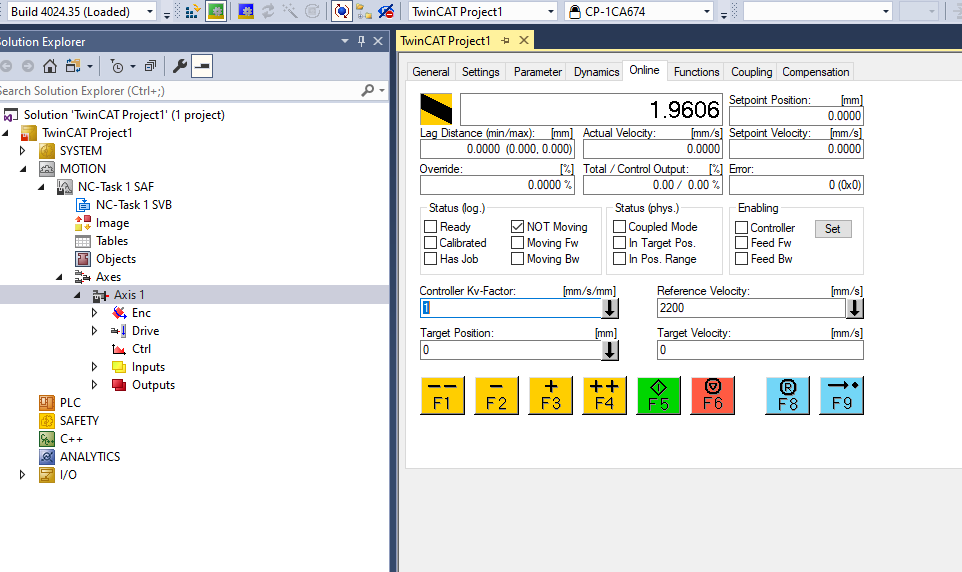The width and height of the screenshot is (962, 572).
Task: Click F4 fast forward jog button
Action: [604, 396]
